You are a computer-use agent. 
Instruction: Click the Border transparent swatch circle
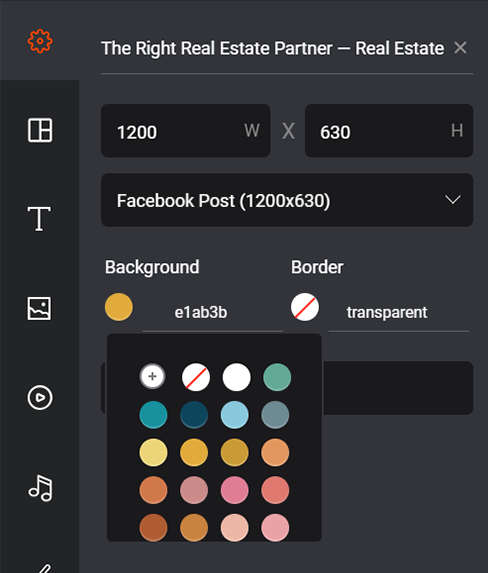click(x=305, y=307)
